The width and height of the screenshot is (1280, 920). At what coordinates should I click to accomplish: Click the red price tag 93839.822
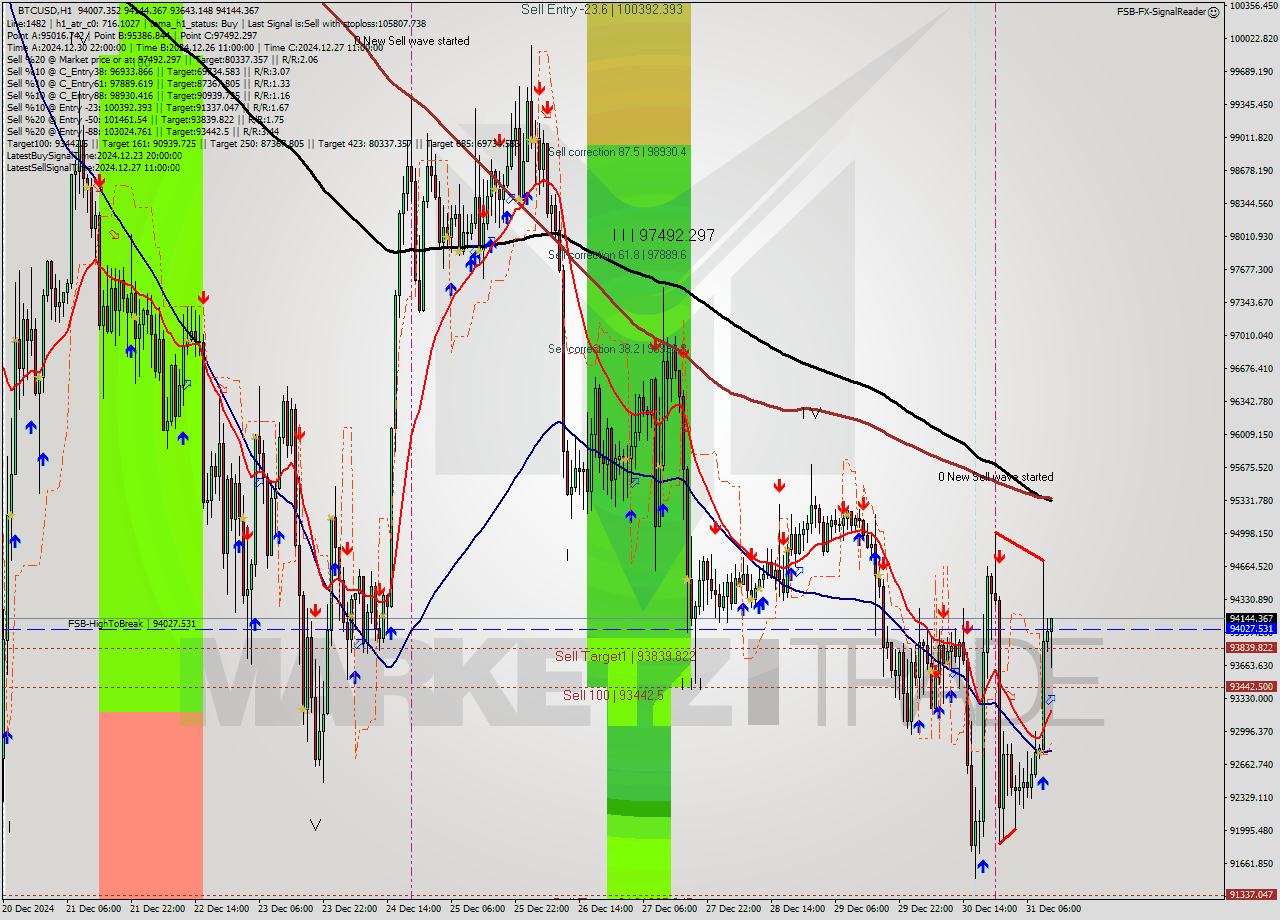click(x=1251, y=648)
